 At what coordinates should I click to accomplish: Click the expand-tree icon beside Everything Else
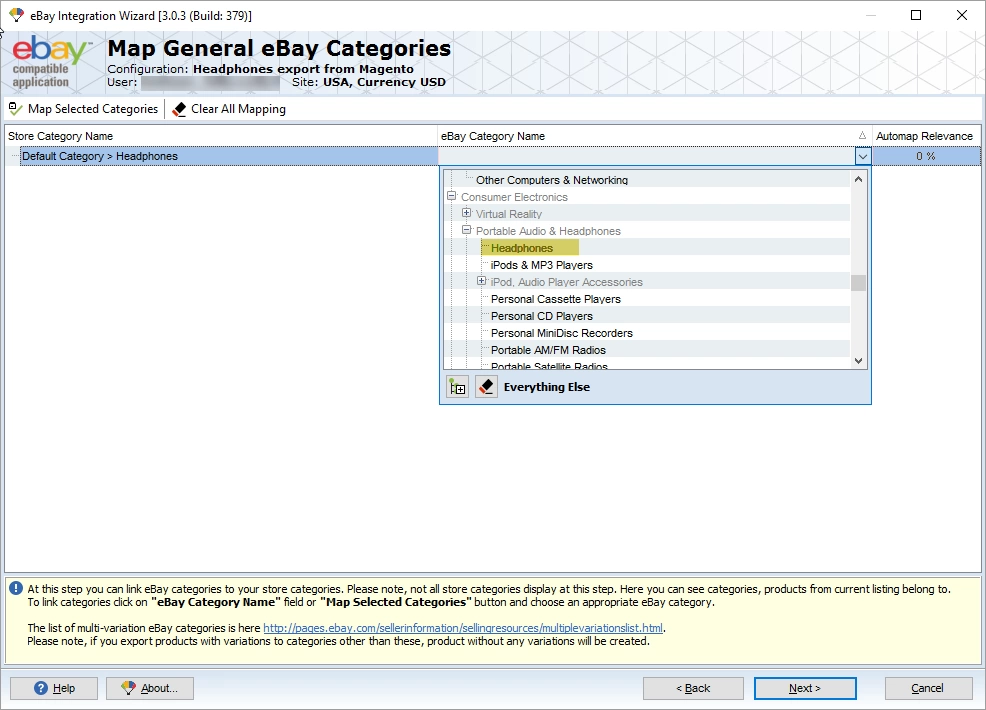(458, 387)
